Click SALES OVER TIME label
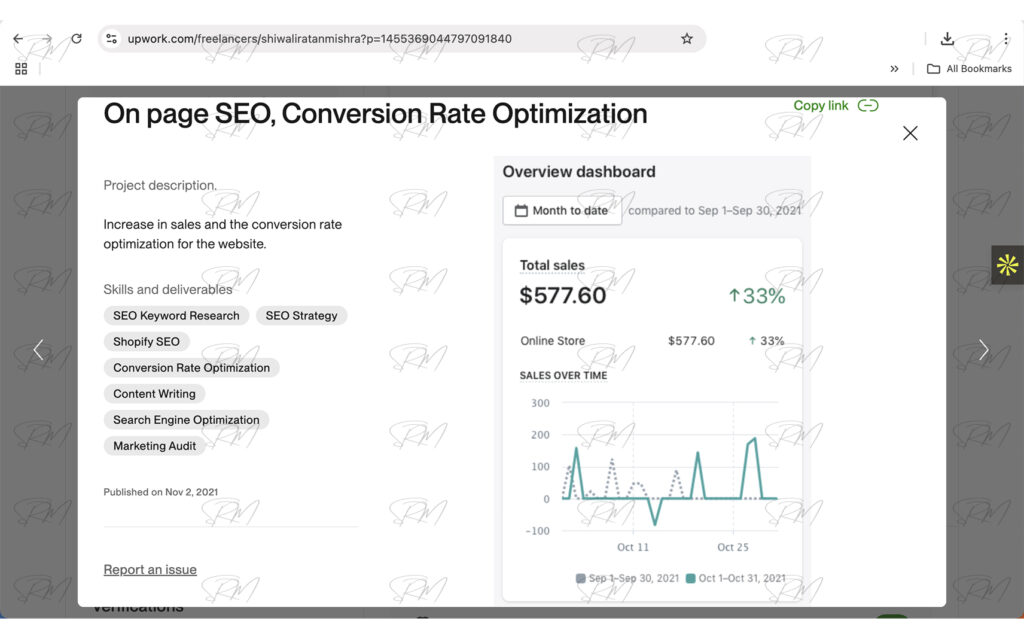 coord(563,376)
